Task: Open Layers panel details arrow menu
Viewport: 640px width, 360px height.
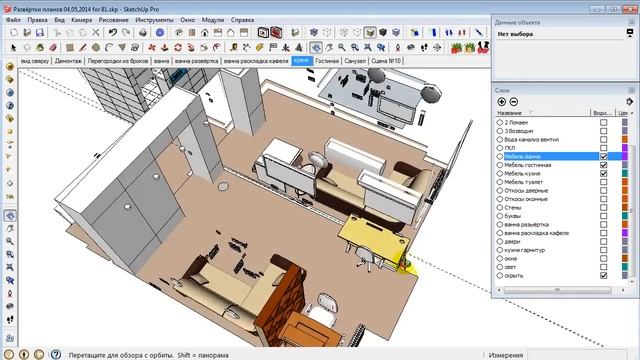Action: (x=629, y=102)
